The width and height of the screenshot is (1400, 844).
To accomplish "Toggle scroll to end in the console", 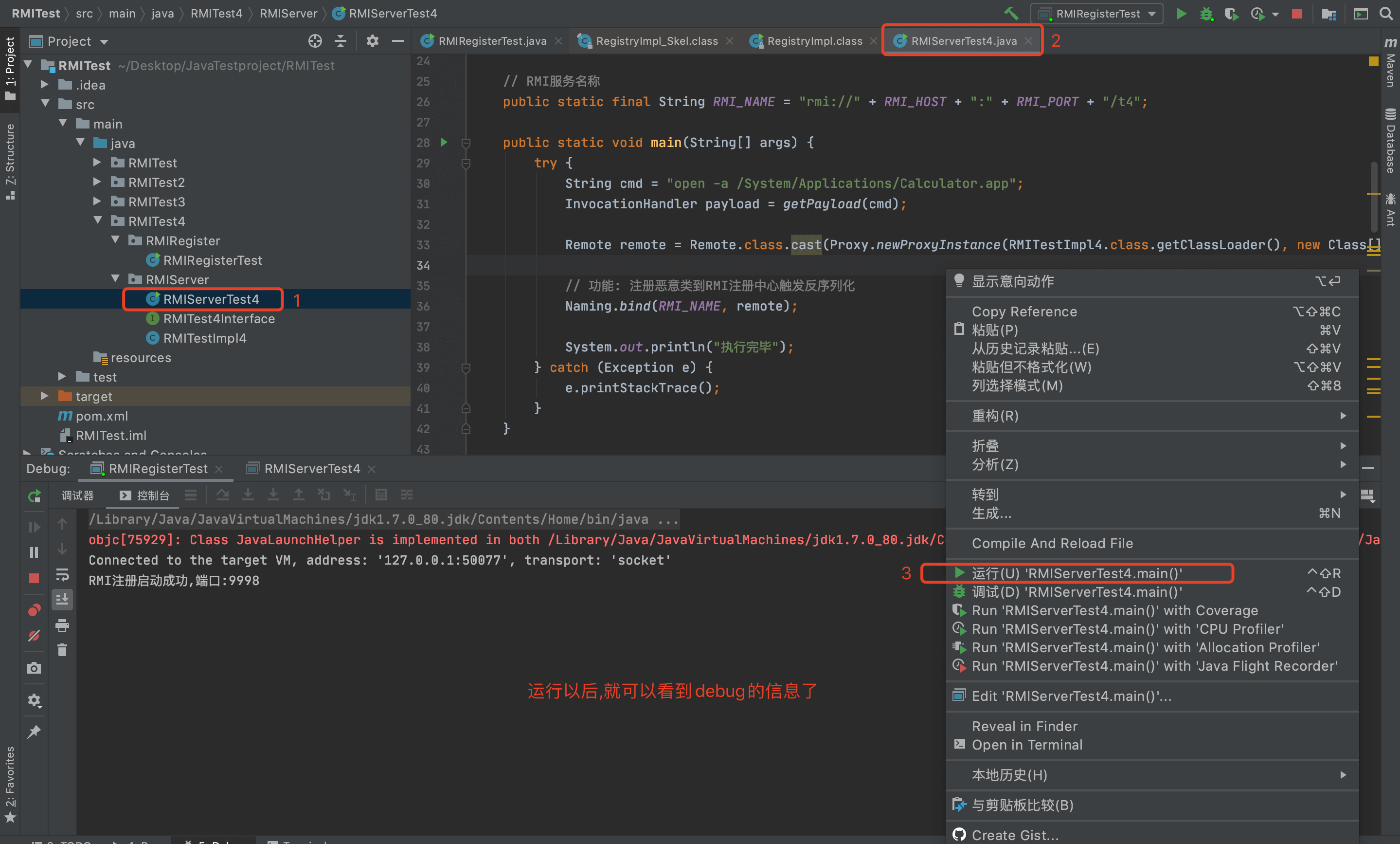I will click(x=62, y=600).
